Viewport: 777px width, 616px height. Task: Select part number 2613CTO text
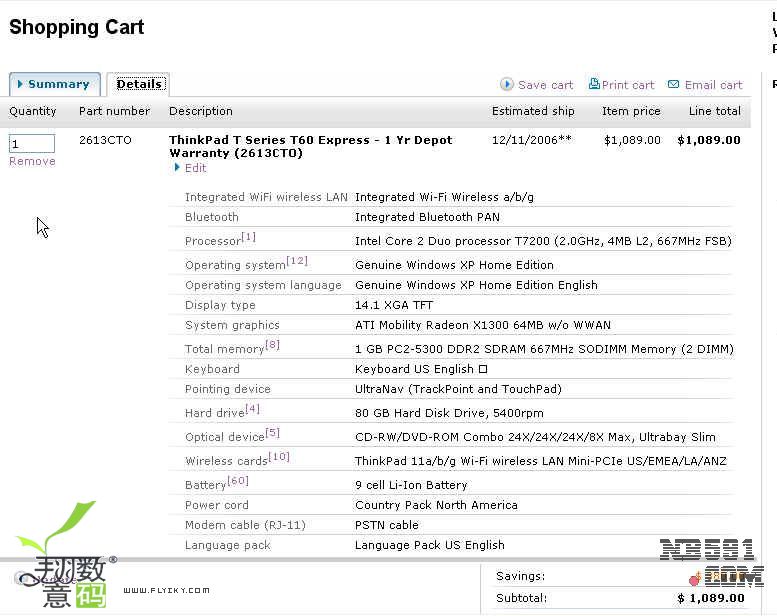(x=105, y=140)
